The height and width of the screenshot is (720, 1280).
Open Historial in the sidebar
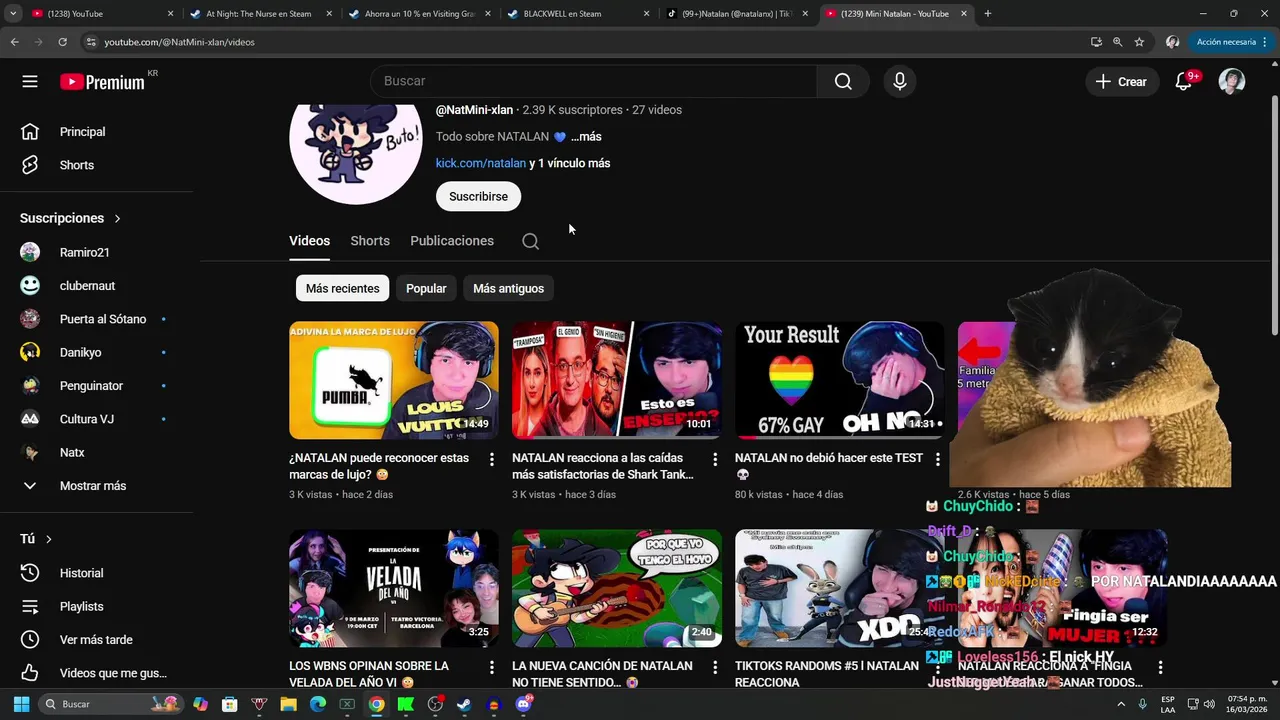pyautogui.click(x=96, y=573)
